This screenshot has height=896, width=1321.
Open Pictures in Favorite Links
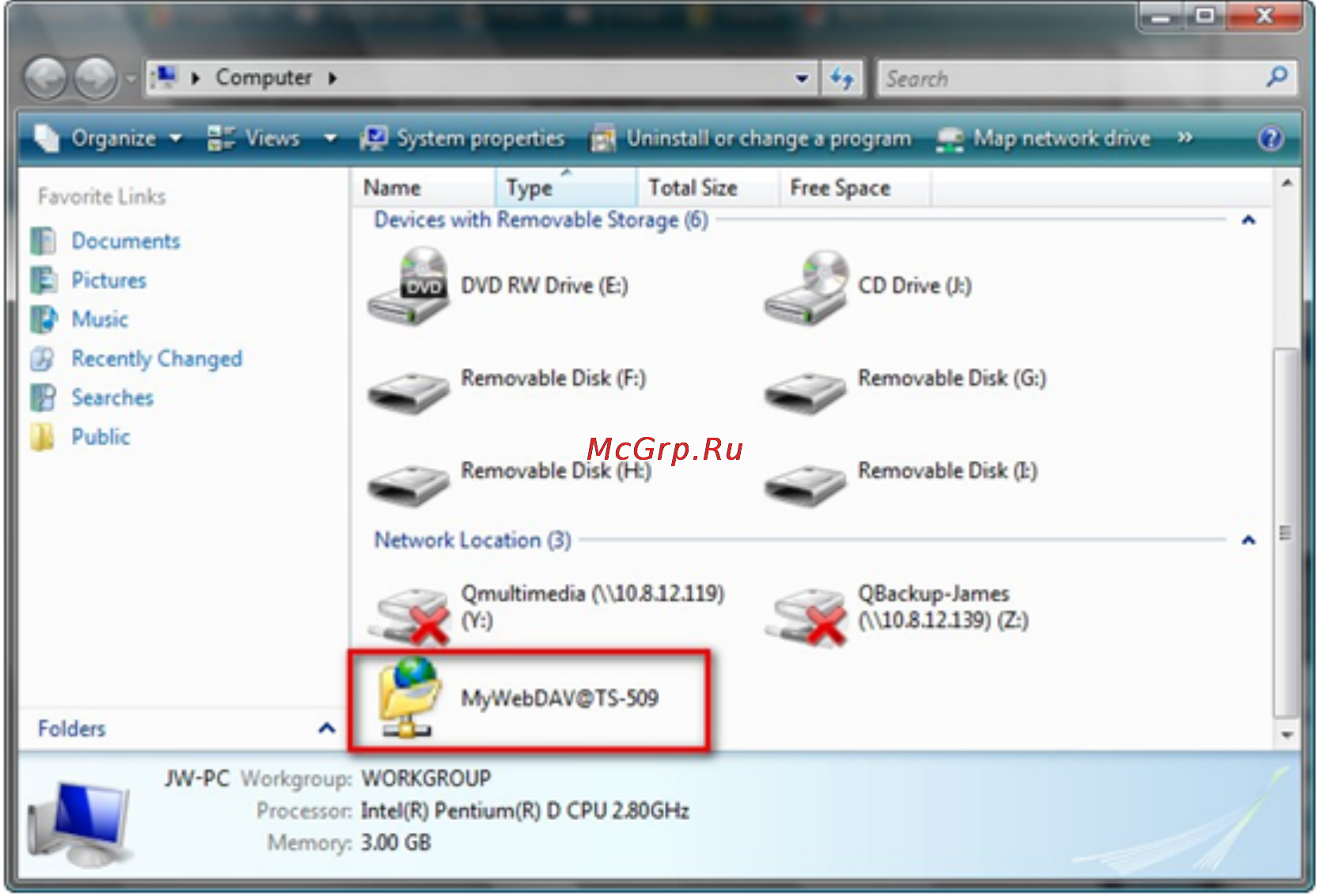(108, 280)
